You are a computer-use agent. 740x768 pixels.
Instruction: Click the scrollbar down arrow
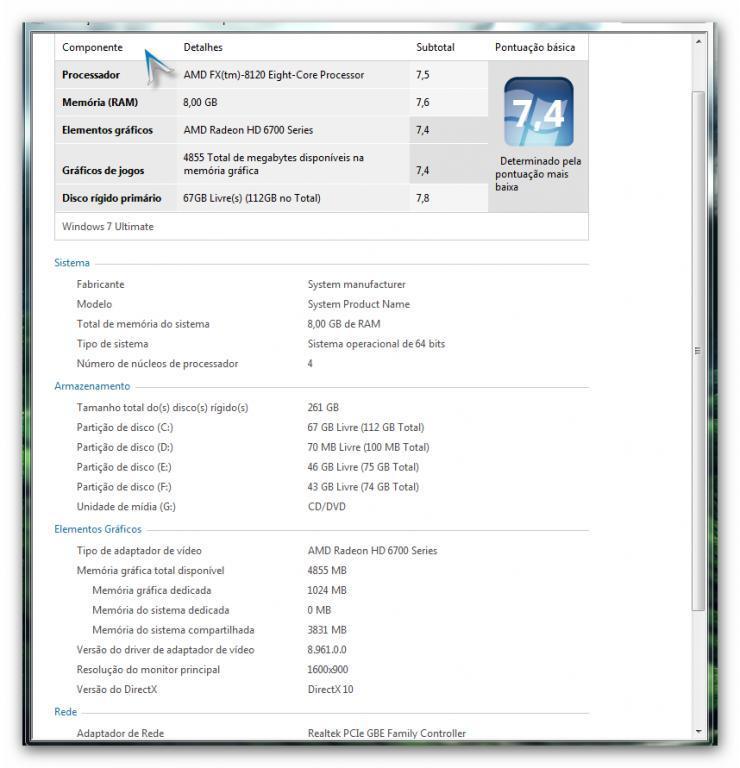coord(698,732)
